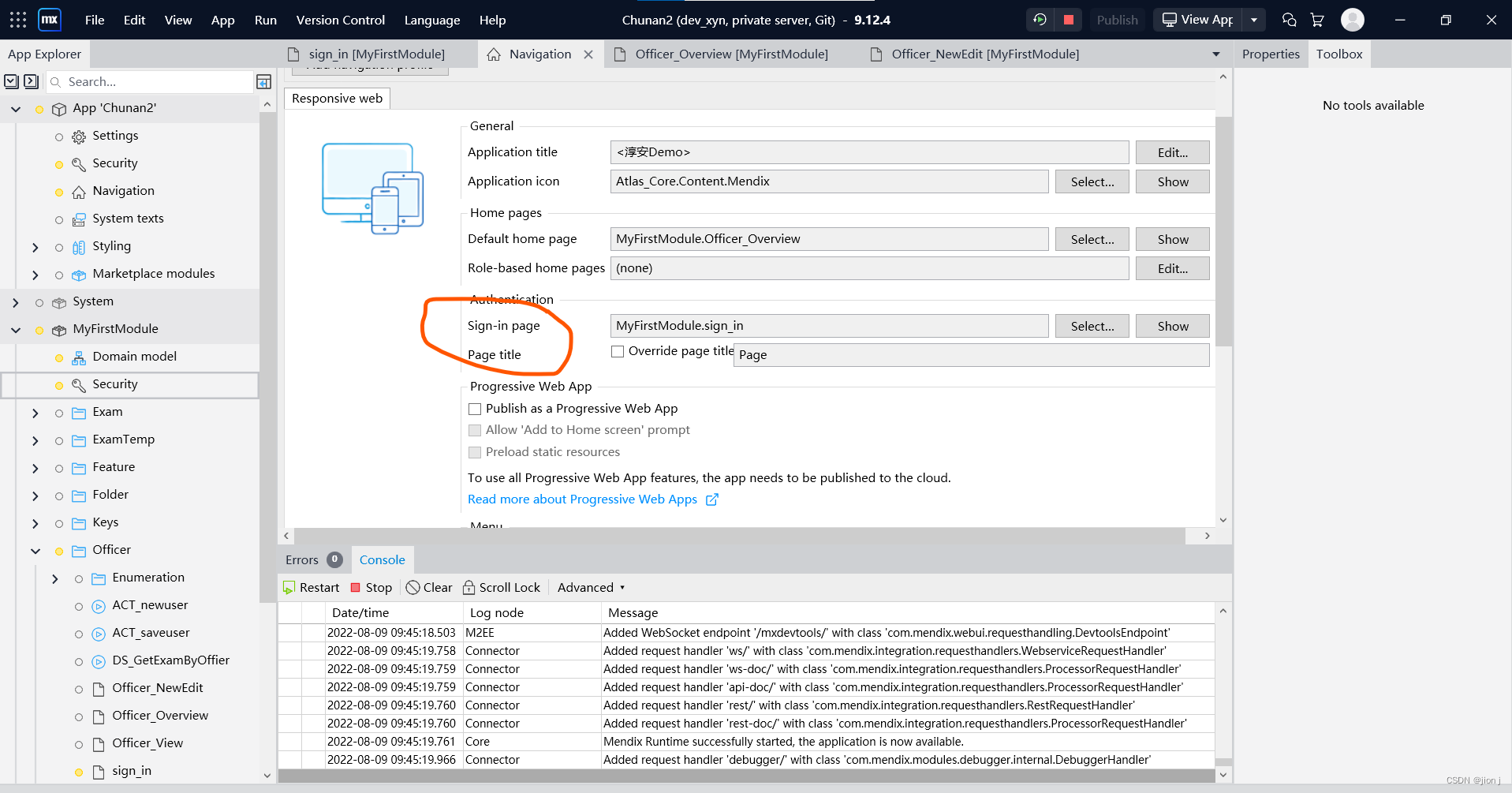This screenshot has width=1512, height=793.
Task: Click the Clear icon to empty the console
Action: (414, 587)
